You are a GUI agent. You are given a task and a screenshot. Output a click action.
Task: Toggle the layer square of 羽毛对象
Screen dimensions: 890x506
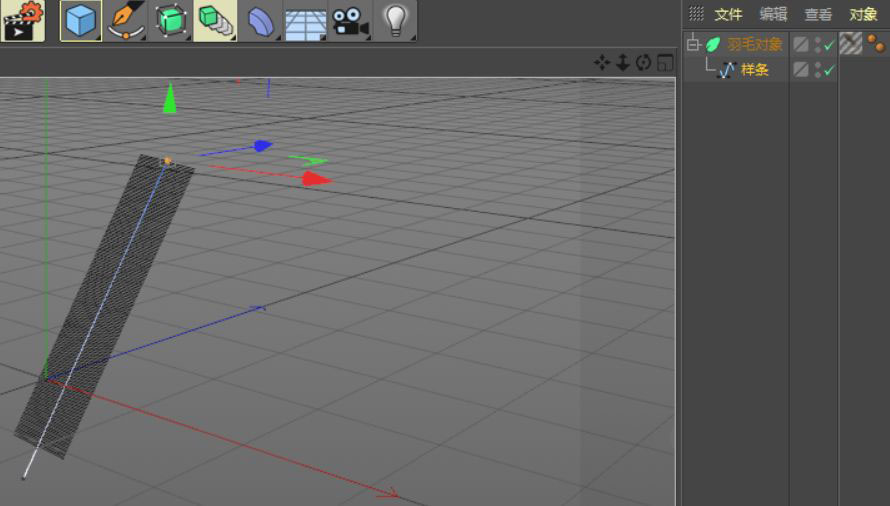[801, 44]
